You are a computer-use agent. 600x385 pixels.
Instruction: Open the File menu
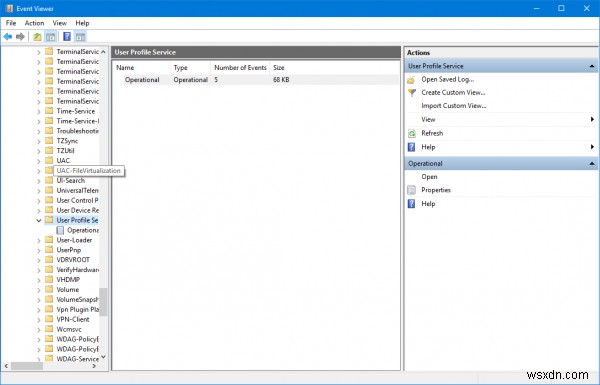pyautogui.click(x=11, y=23)
